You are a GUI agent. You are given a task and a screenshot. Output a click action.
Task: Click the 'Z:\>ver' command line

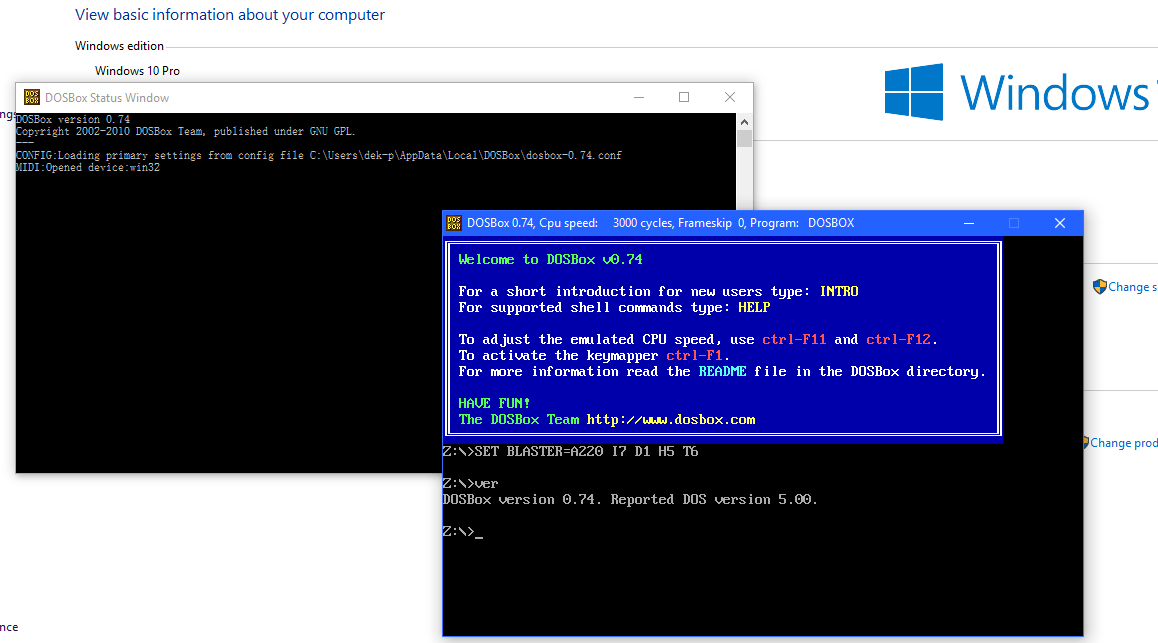(470, 484)
